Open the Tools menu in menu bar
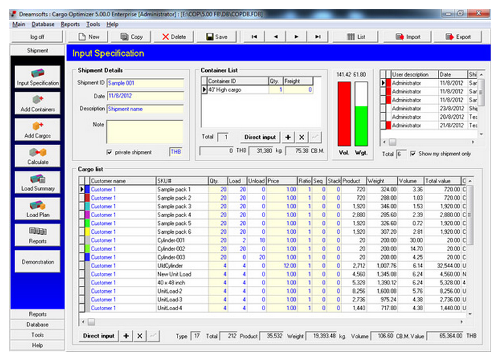 [93, 24]
